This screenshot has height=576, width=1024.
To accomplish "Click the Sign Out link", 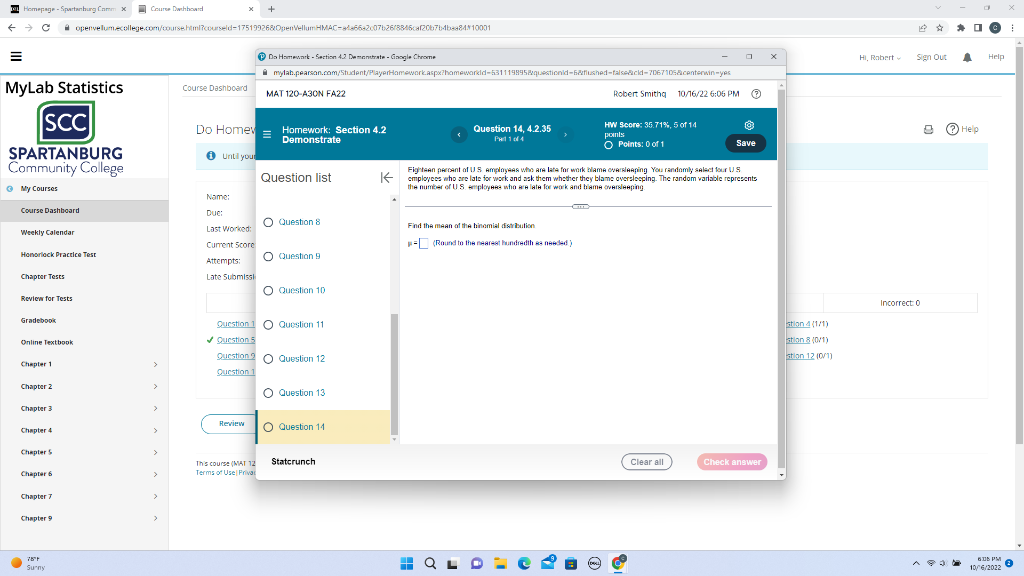I will pos(931,57).
